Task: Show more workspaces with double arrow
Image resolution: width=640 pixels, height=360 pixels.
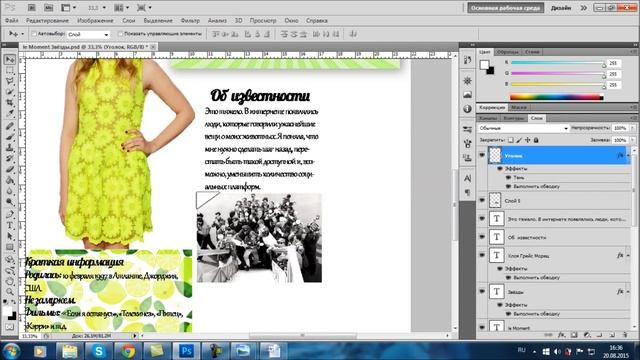Action: coord(584,8)
